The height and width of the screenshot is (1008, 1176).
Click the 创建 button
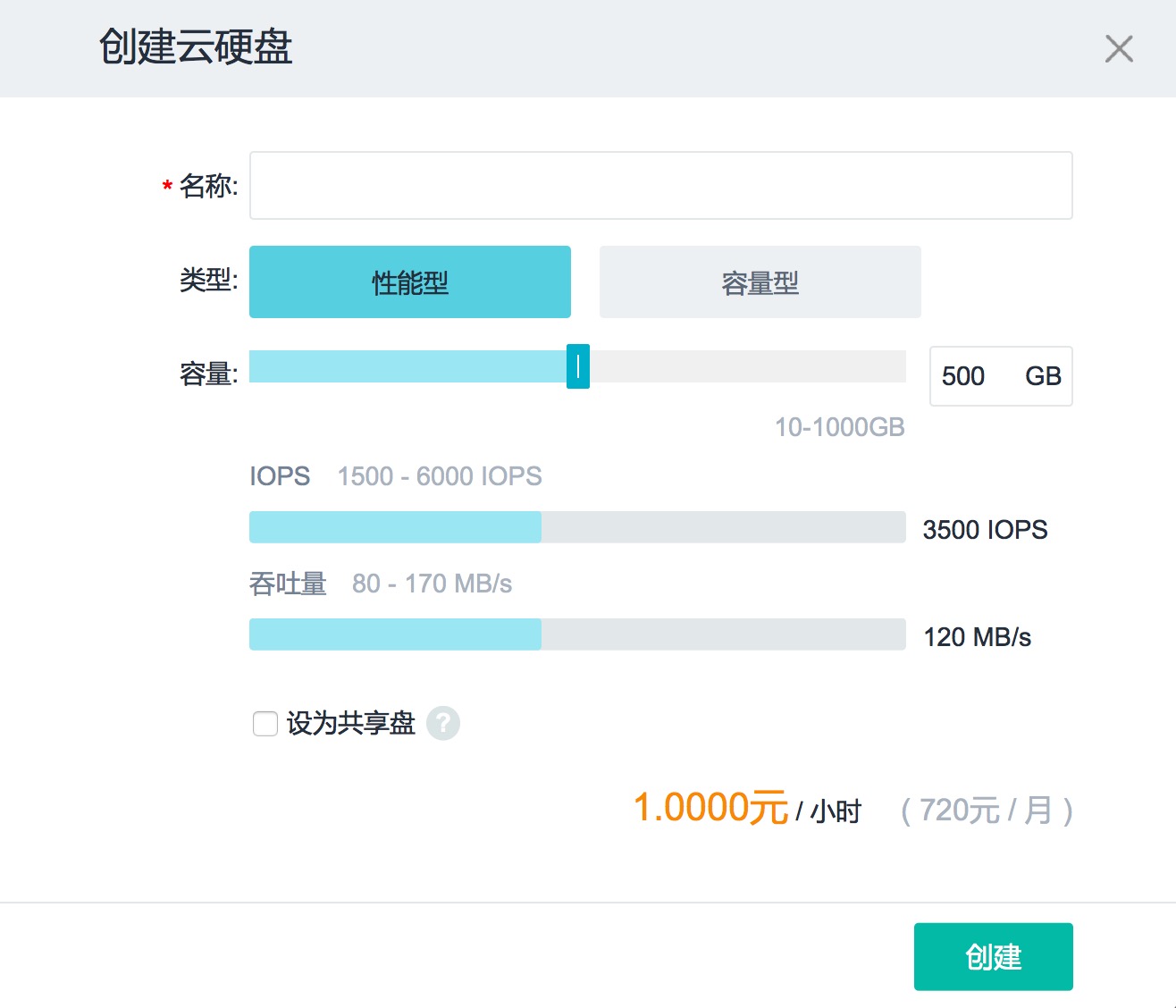click(x=994, y=957)
